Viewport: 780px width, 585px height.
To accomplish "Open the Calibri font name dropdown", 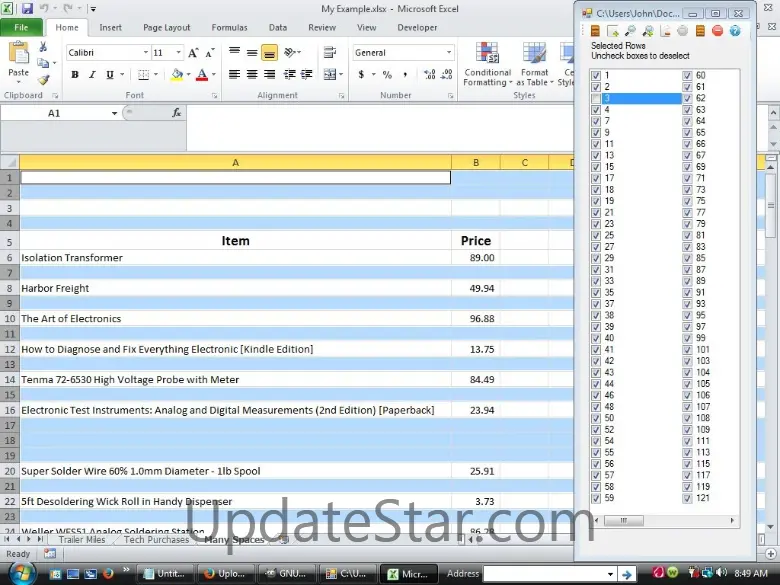I will pos(144,52).
